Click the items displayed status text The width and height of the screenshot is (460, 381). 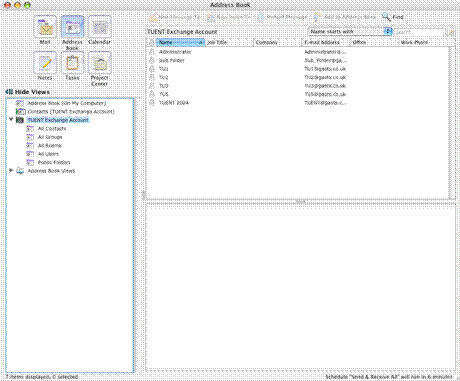pos(42,377)
